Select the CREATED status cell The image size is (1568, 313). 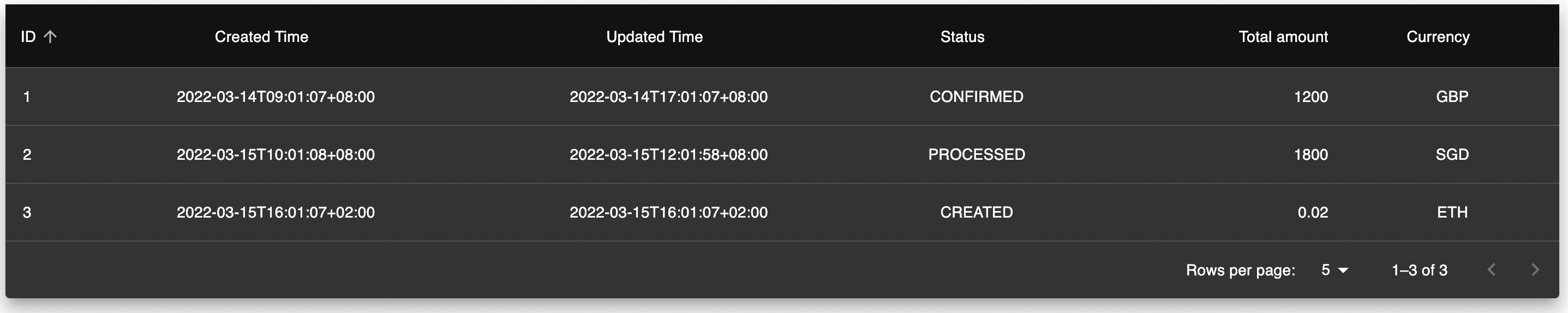(x=975, y=213)
